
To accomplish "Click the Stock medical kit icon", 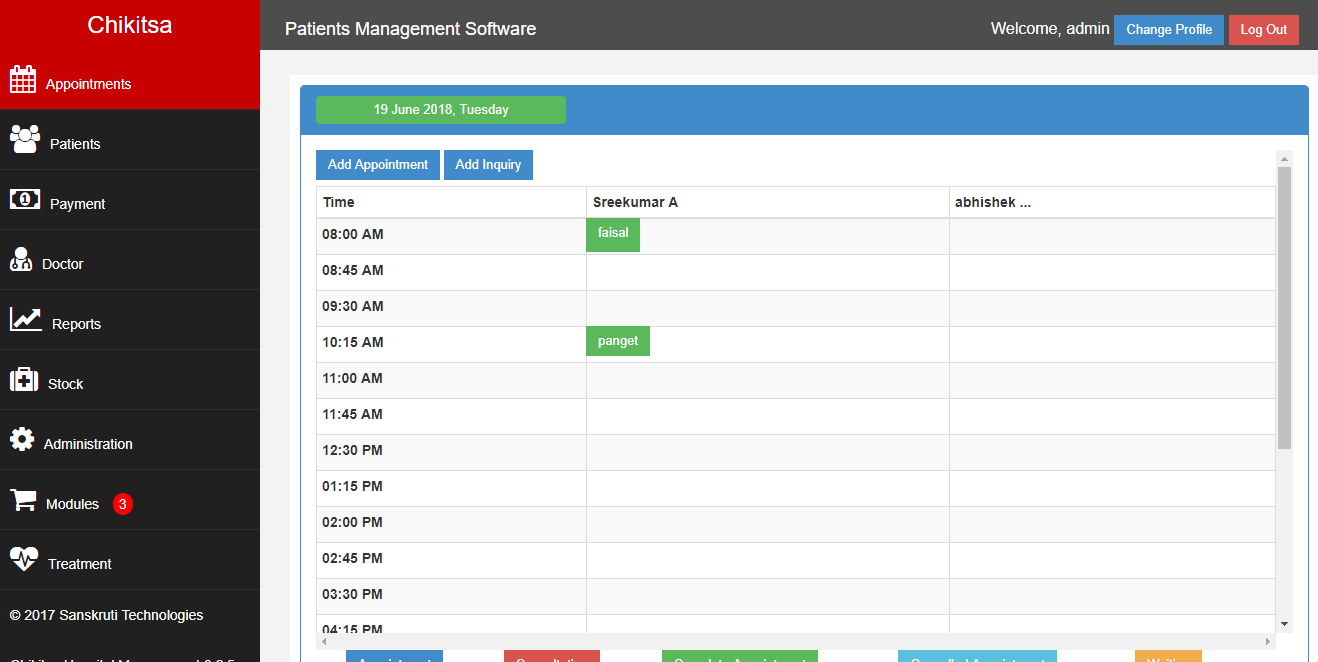I will (24, 380).
